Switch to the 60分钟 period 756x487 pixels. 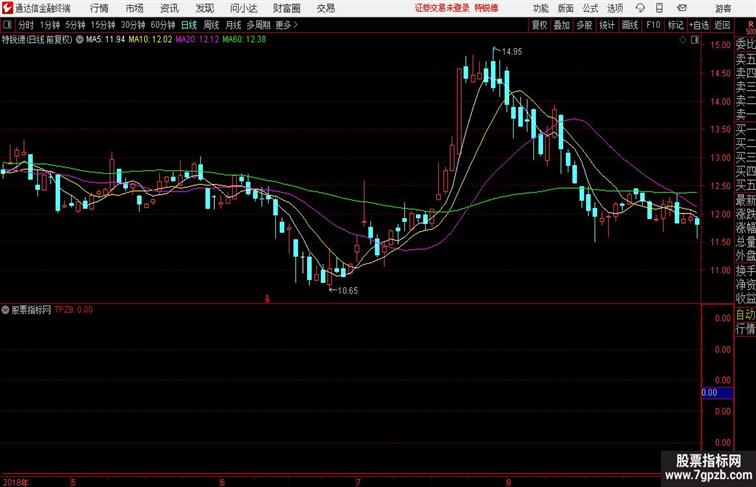(x=163, y=25)
